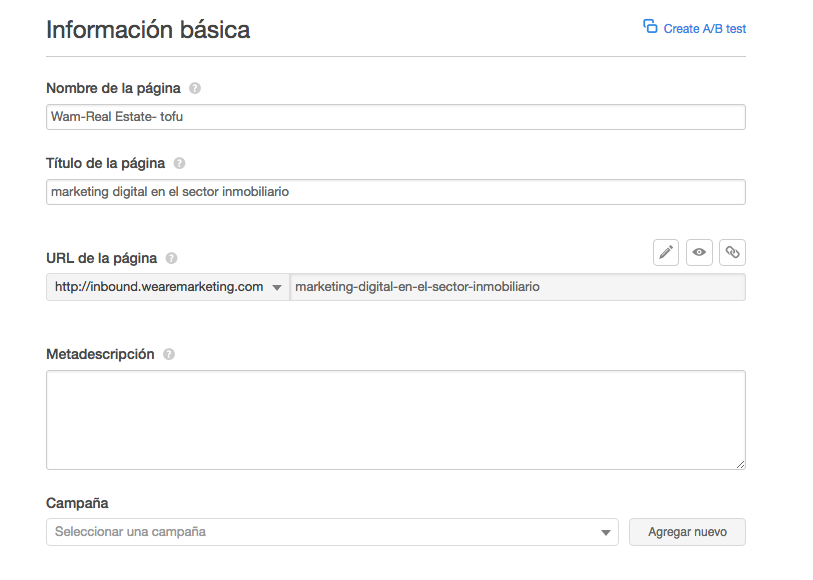Click the Create A/B test link
The width and height of the screenshot is (813, 580).
tap(704, 29)
